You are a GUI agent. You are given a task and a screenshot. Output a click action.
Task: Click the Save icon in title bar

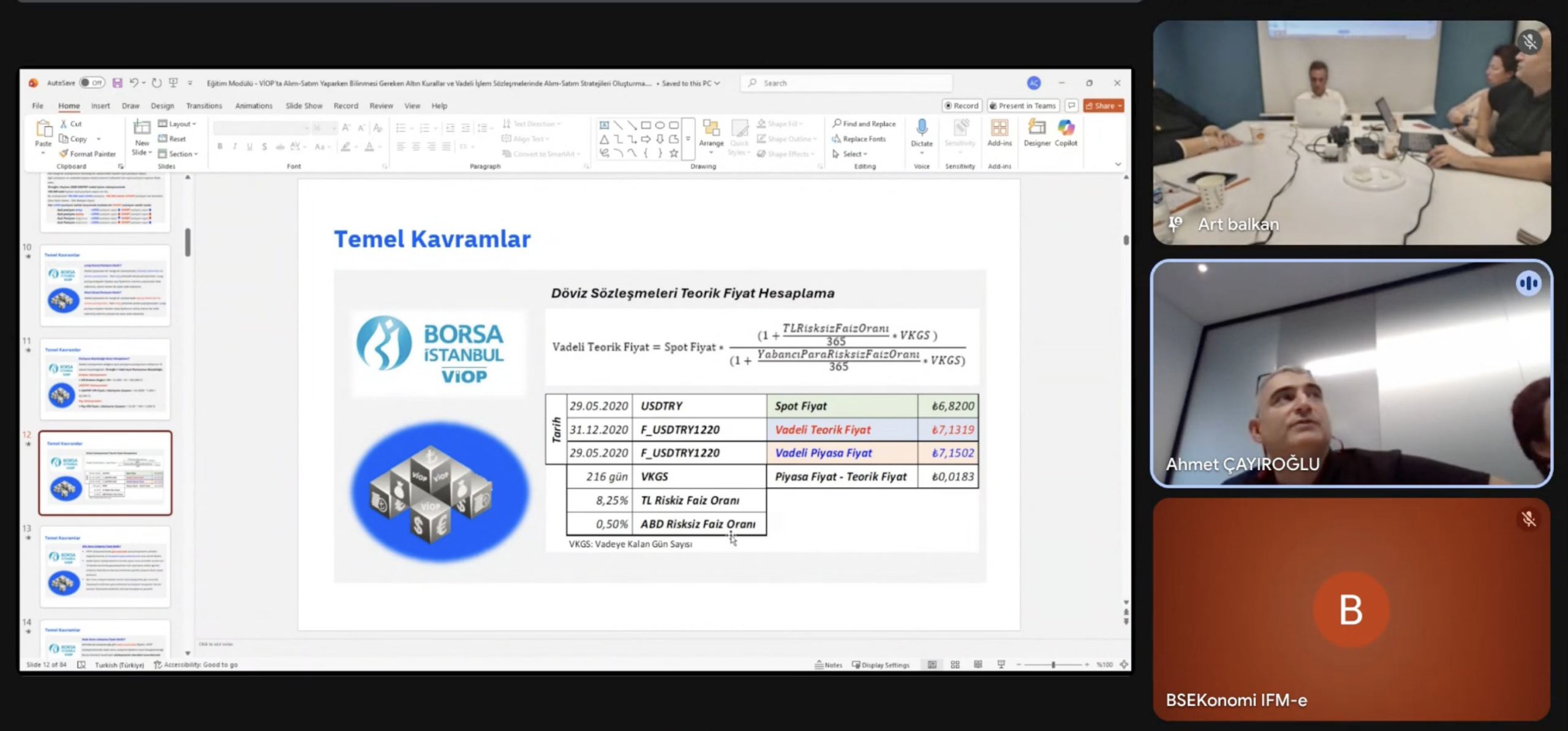[x=117, y=83]
